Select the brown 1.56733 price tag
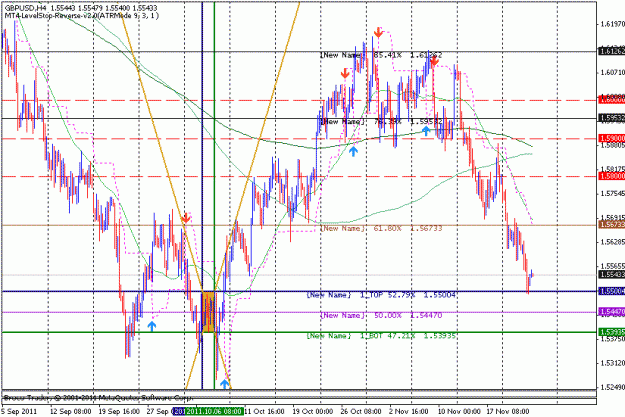Screen dimensions: 625x417 point(612,225)
